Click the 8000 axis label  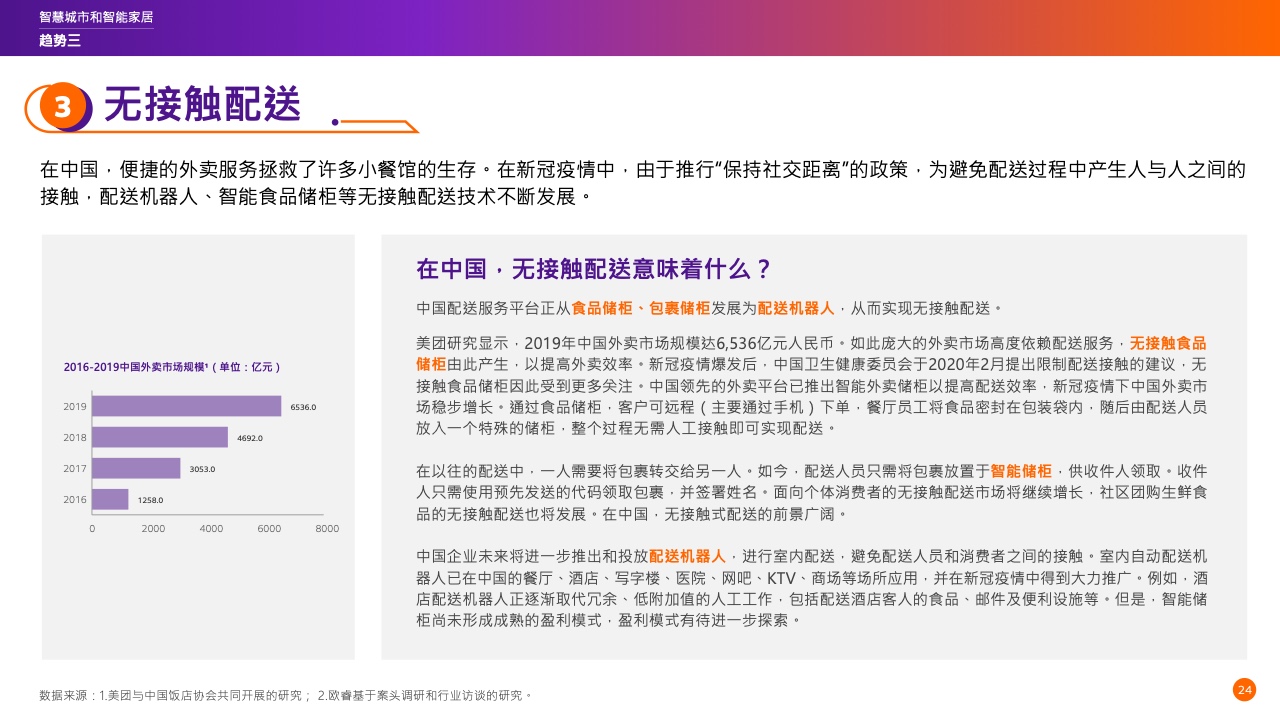327,529
